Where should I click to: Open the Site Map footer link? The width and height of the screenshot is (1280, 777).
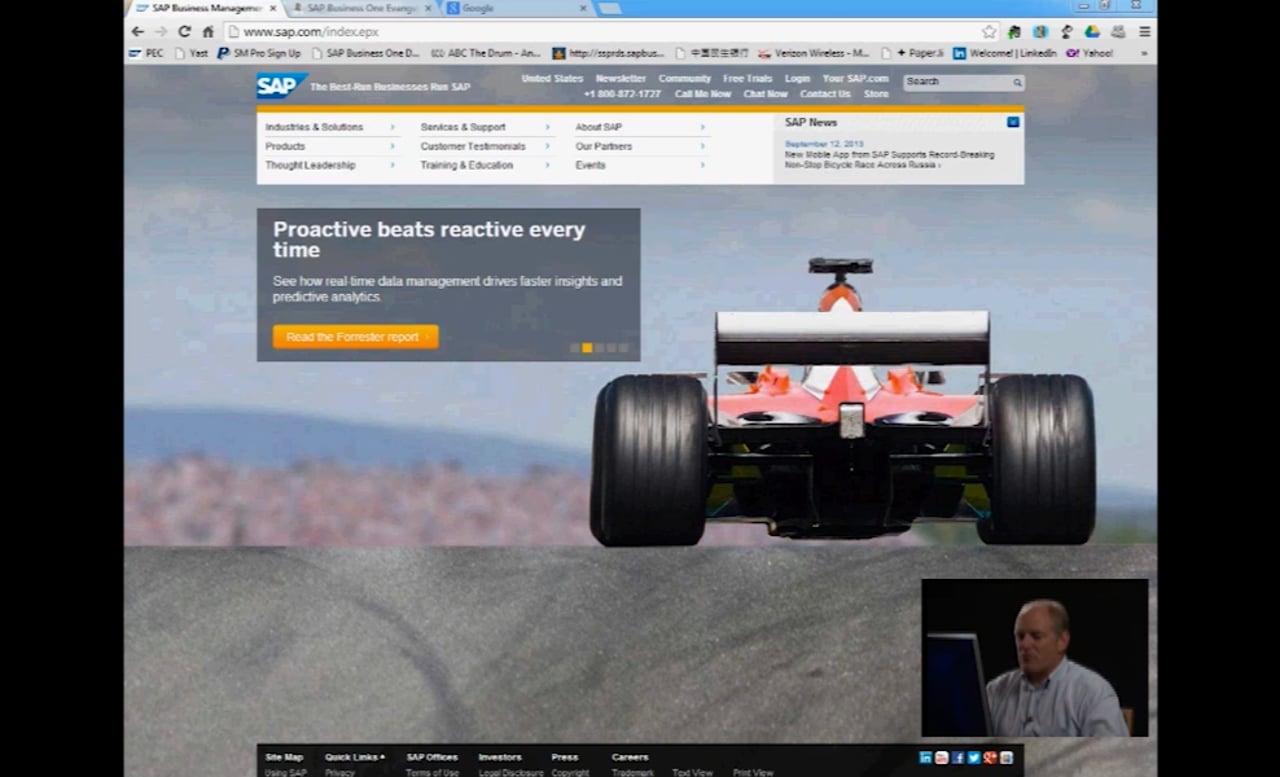[284, 757]
